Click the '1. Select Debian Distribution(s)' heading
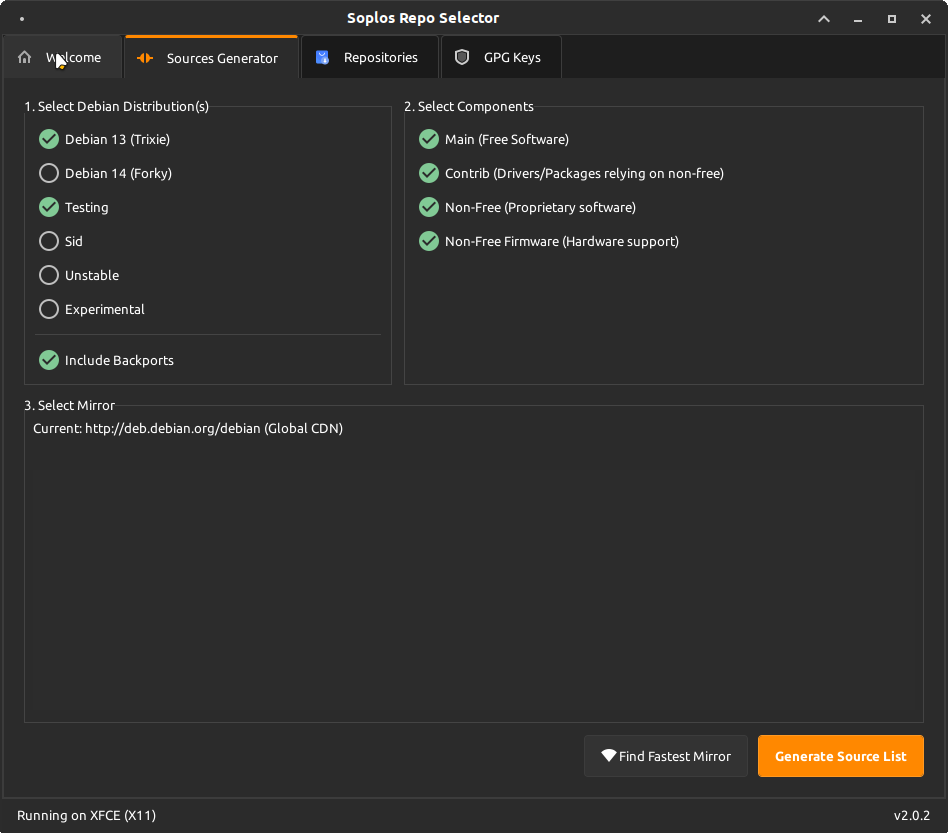This screenshot has width=948, height=833. 117,106
